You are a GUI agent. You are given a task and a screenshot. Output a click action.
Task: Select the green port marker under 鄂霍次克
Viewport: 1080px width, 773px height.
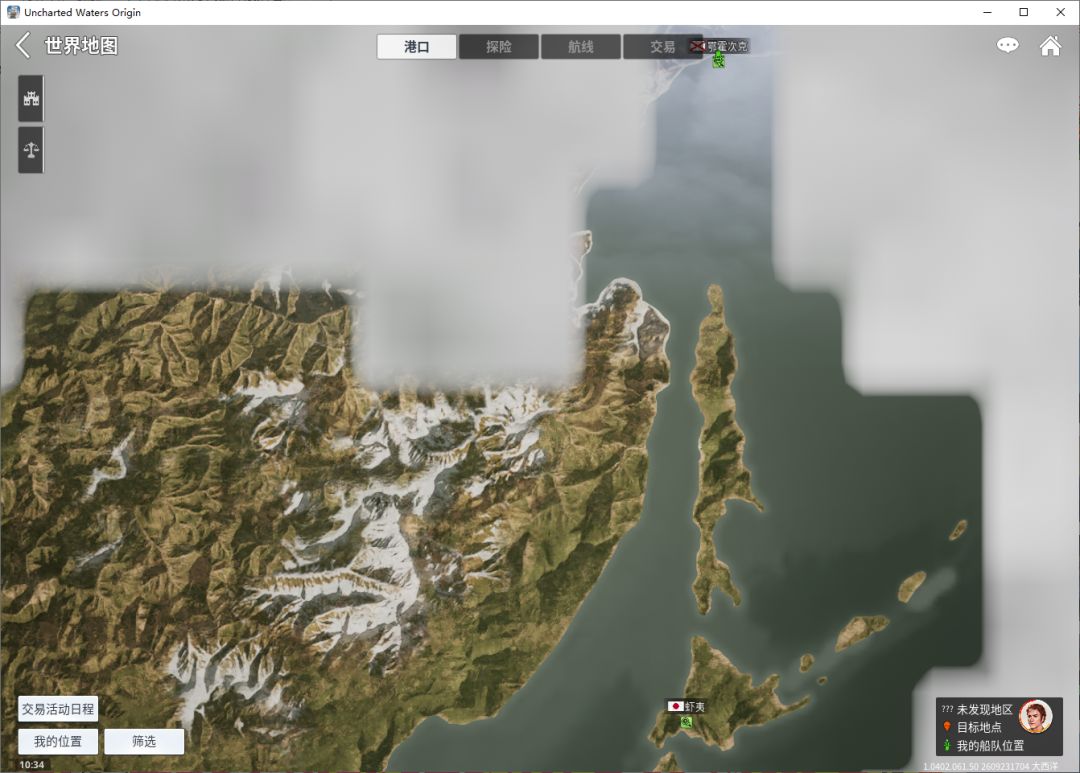point(718,61)
